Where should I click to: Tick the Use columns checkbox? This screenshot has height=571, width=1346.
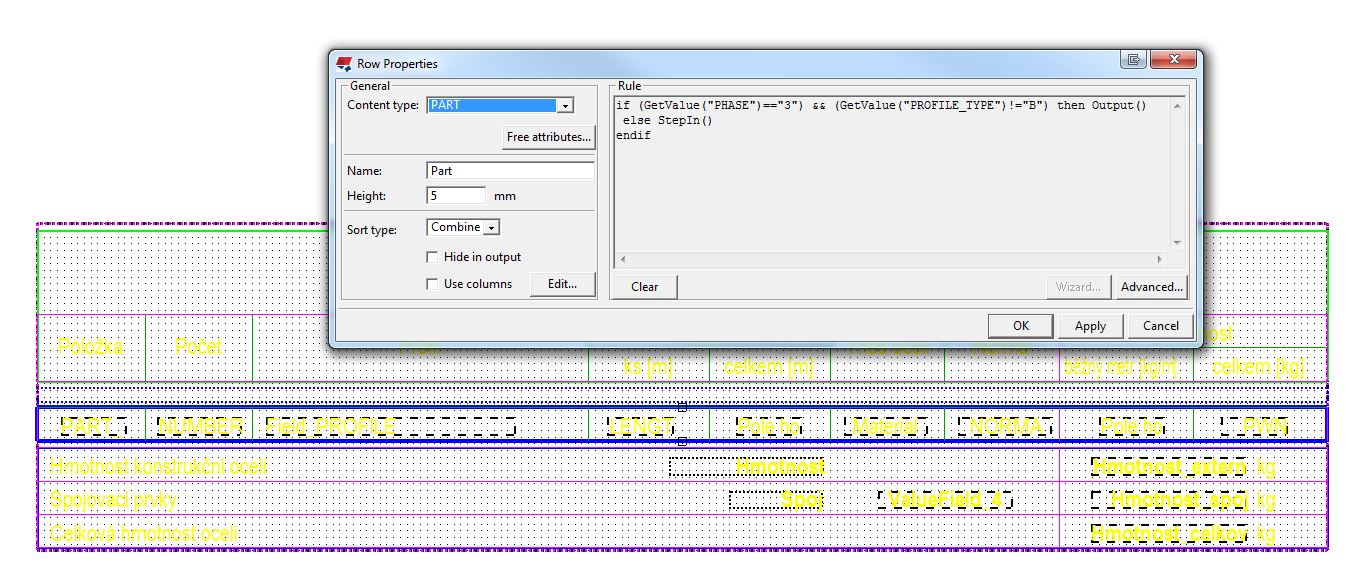click(432, 284)
